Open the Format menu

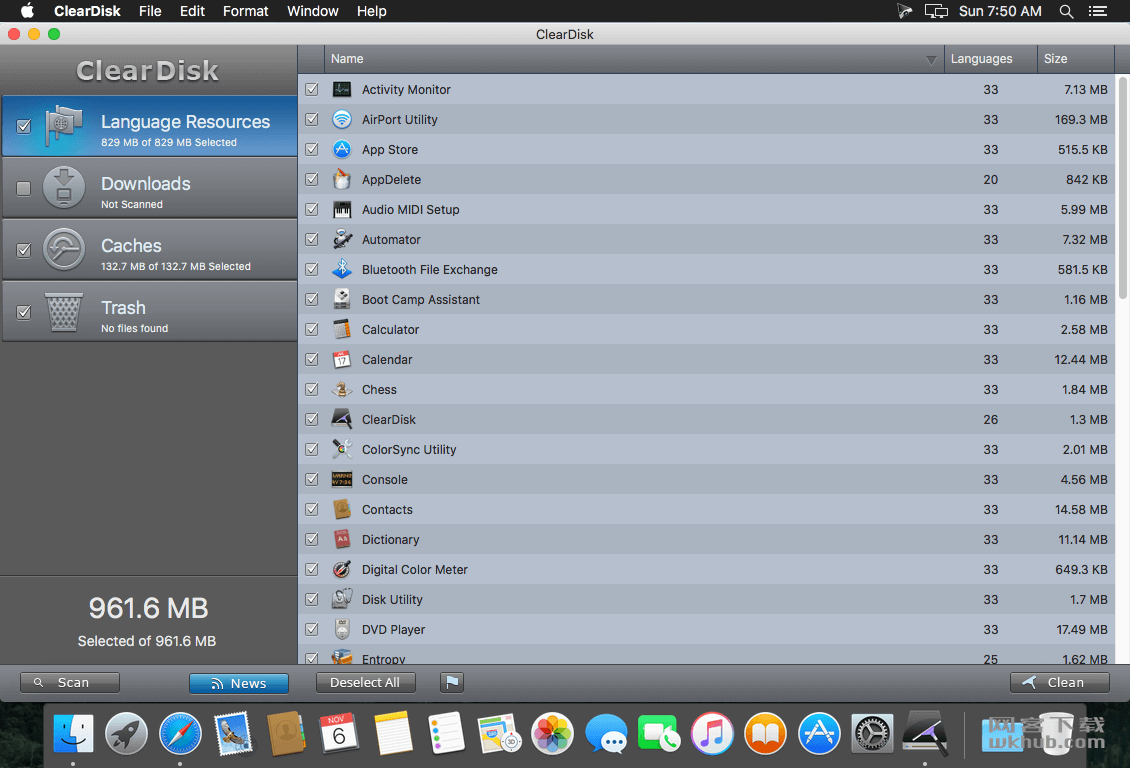pyautogui.click(x=245, y=11)
